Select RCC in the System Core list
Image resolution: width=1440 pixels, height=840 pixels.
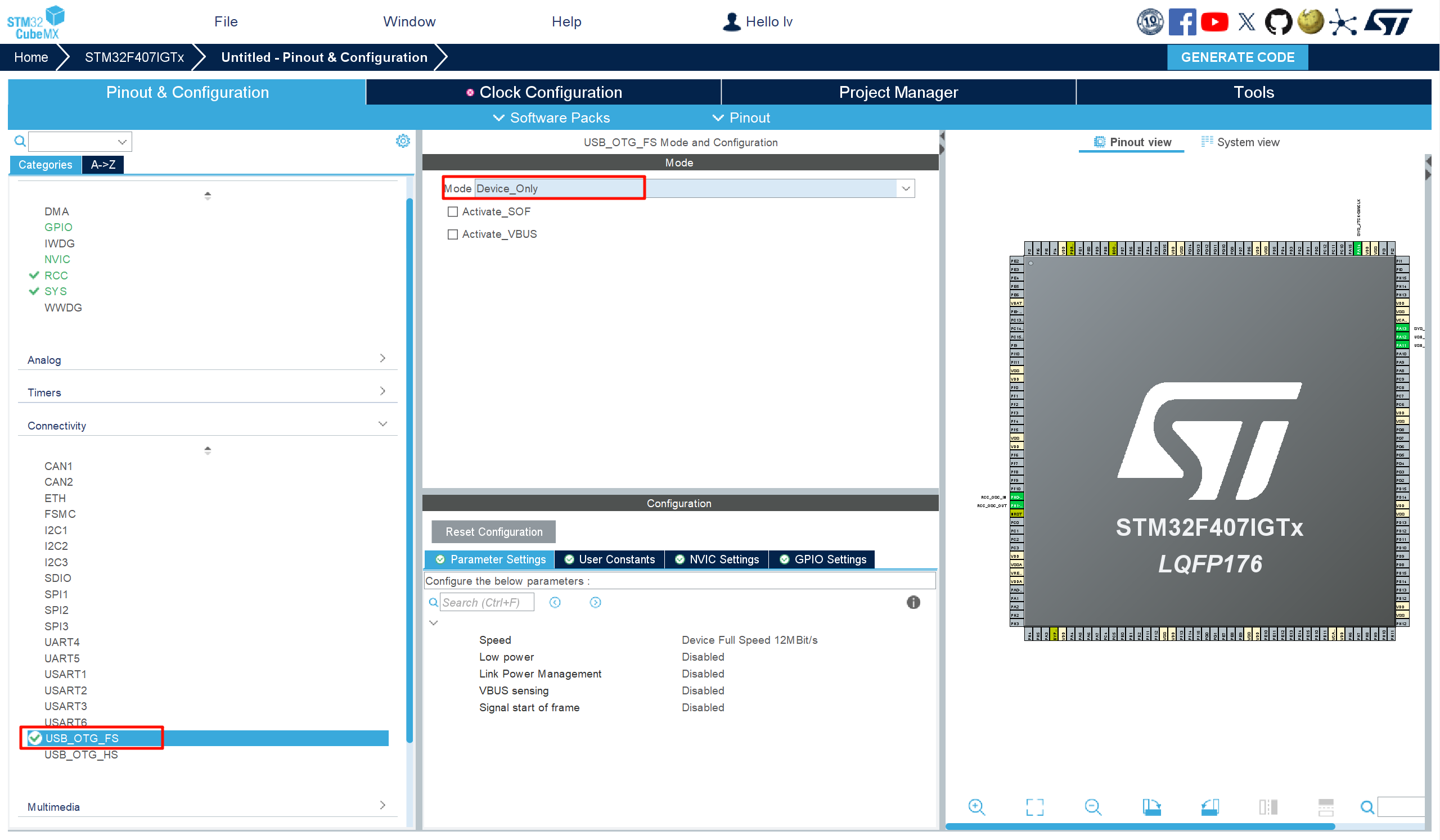click(56, 276)
